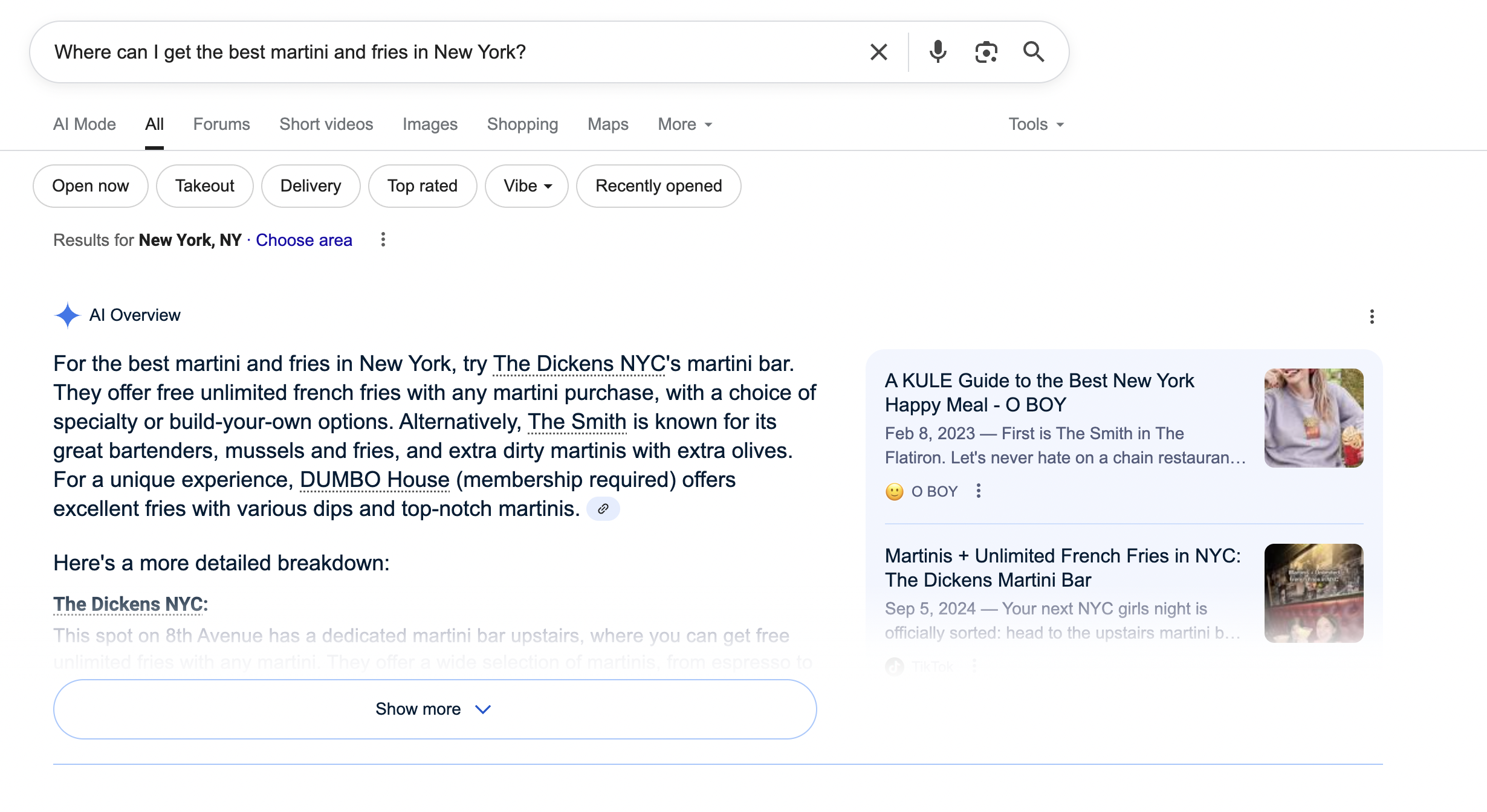Click the O BOY source name

pos(935,492)
